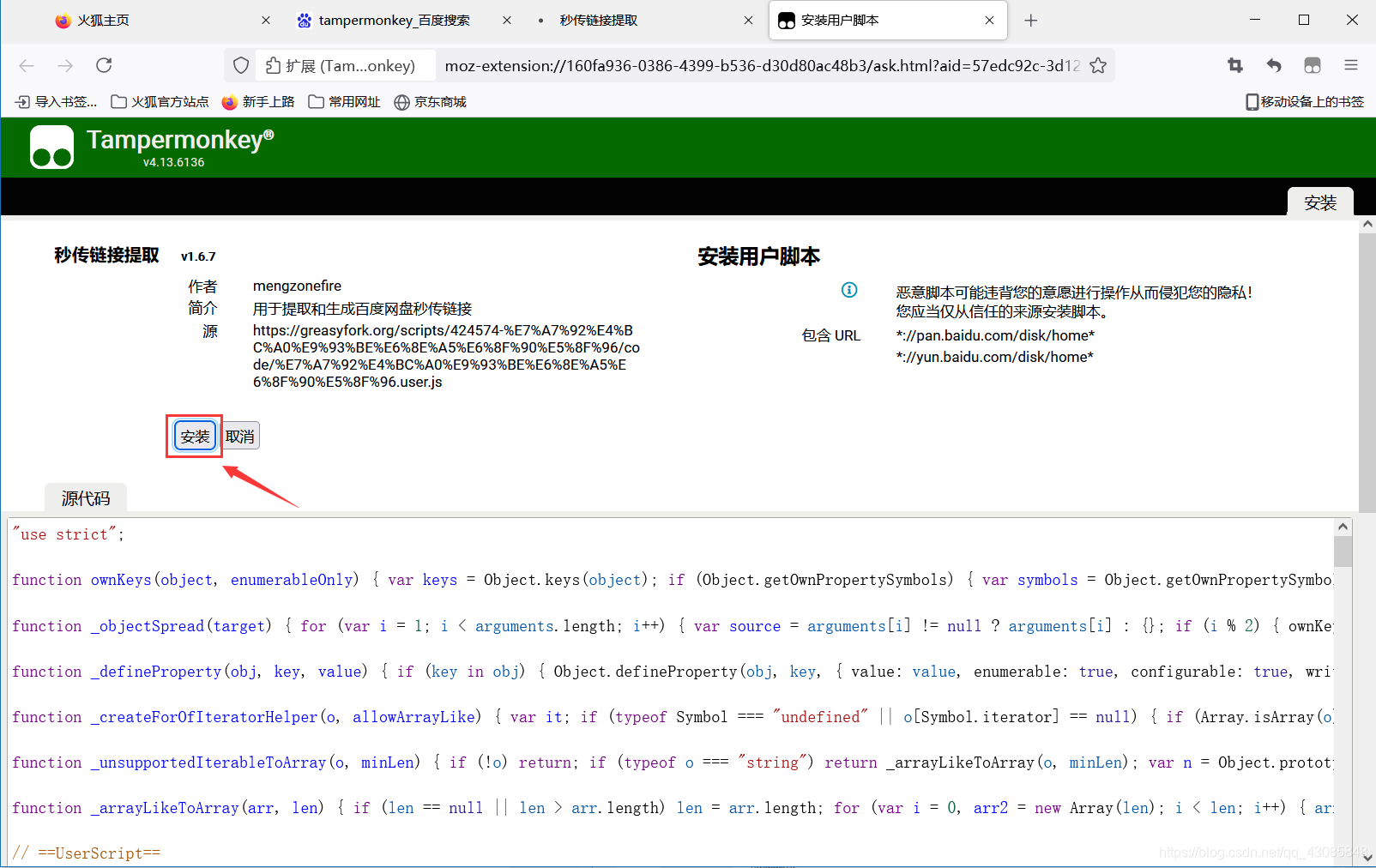Switch to the 火狐主页 tab
Screen dimensions: 1376x868
pyautogui.click(x=162, y=21)
